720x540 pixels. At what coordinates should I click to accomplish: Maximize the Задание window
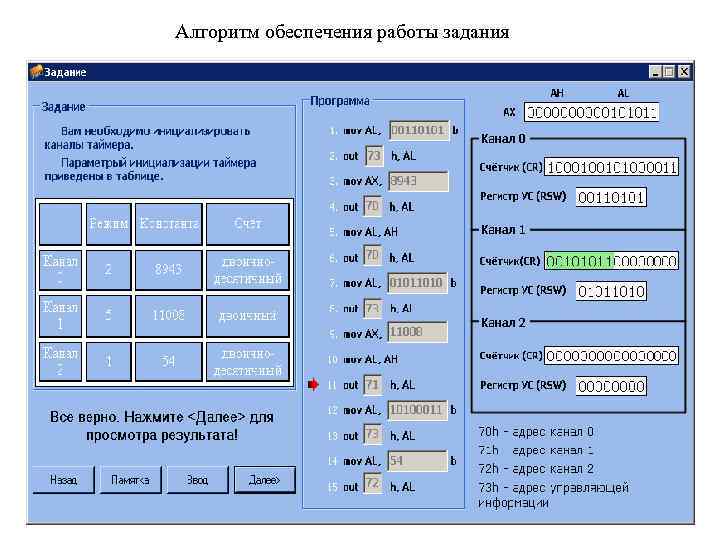click(x=669, y=72)
